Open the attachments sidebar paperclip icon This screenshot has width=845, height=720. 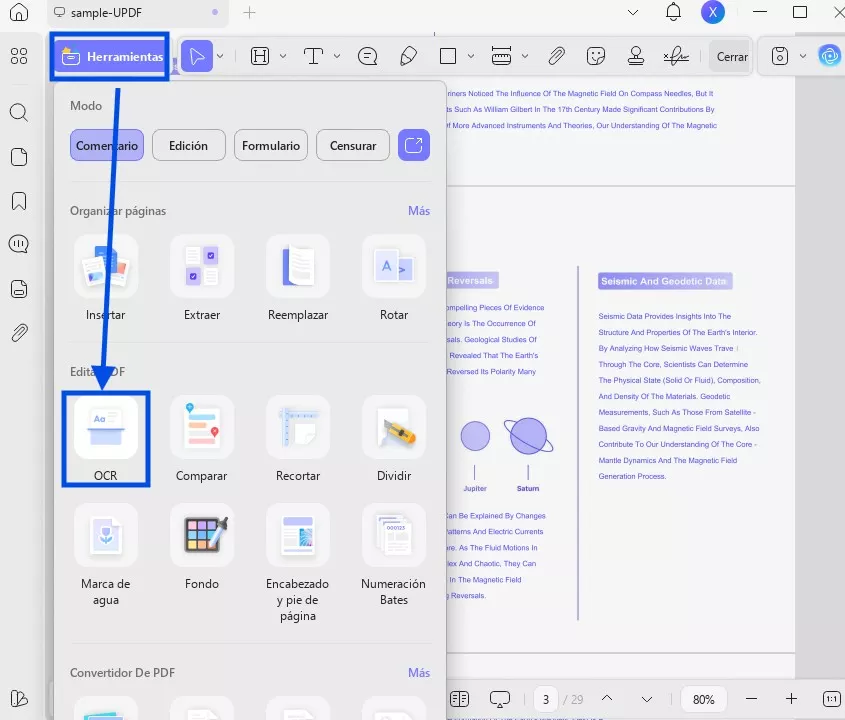coord(19,333)
